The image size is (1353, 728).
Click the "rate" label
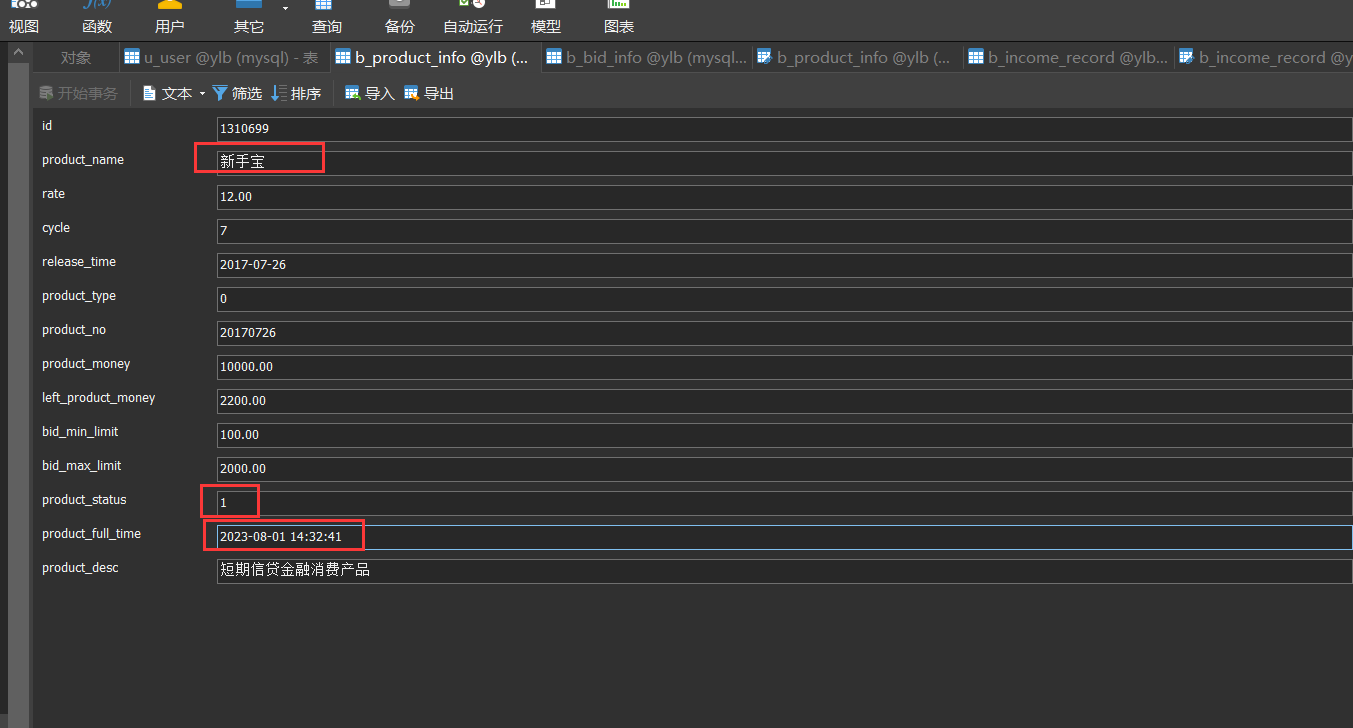click(53, 194)
